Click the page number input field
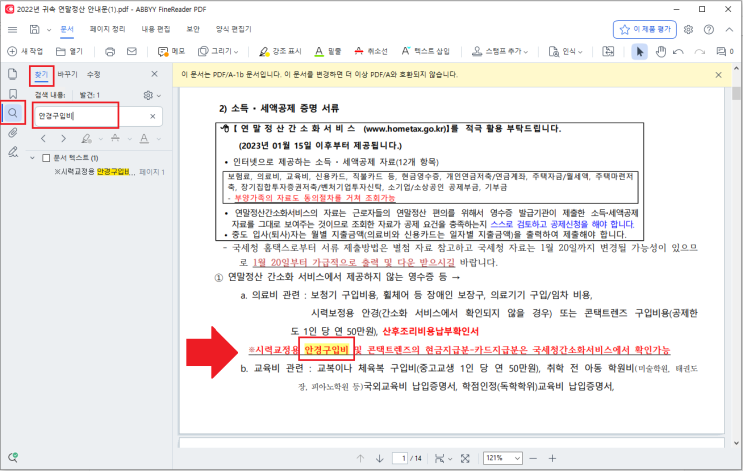Image resolution: width=743 pixels, height=471 pixels. coord(400,458)
